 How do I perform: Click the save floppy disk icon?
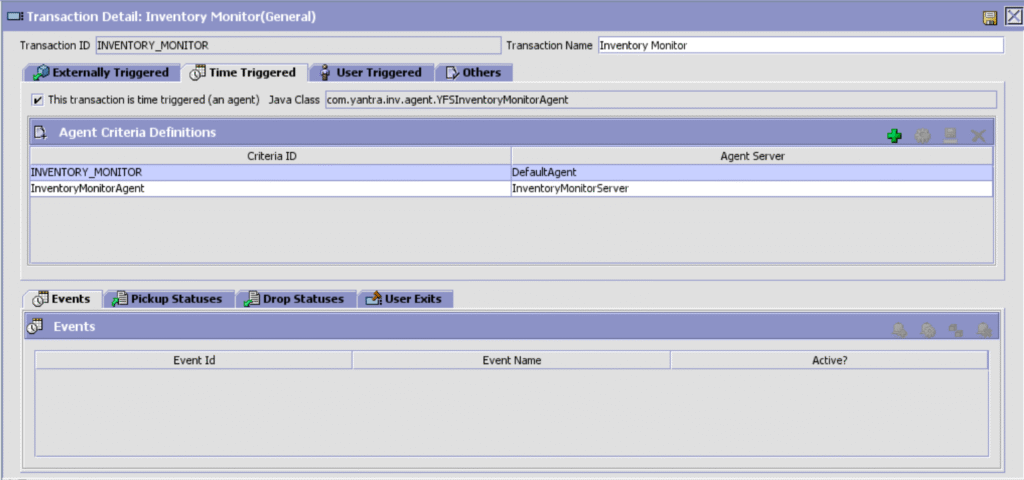989,17
